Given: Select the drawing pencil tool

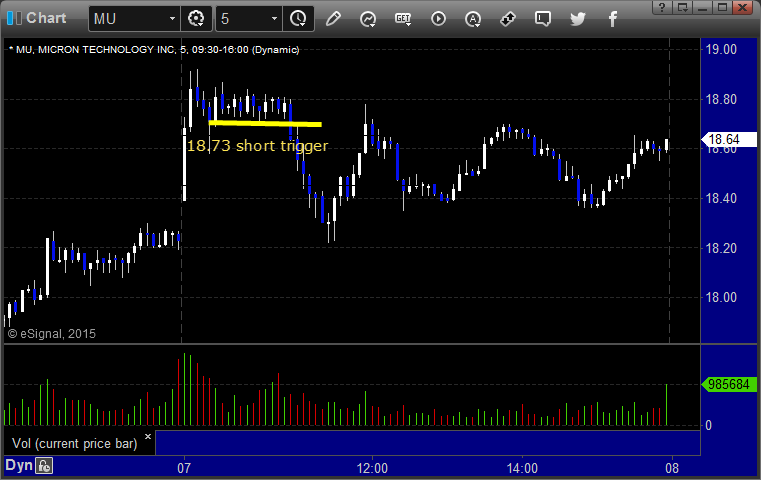Looking at the screenshot, I should [333, 19].
